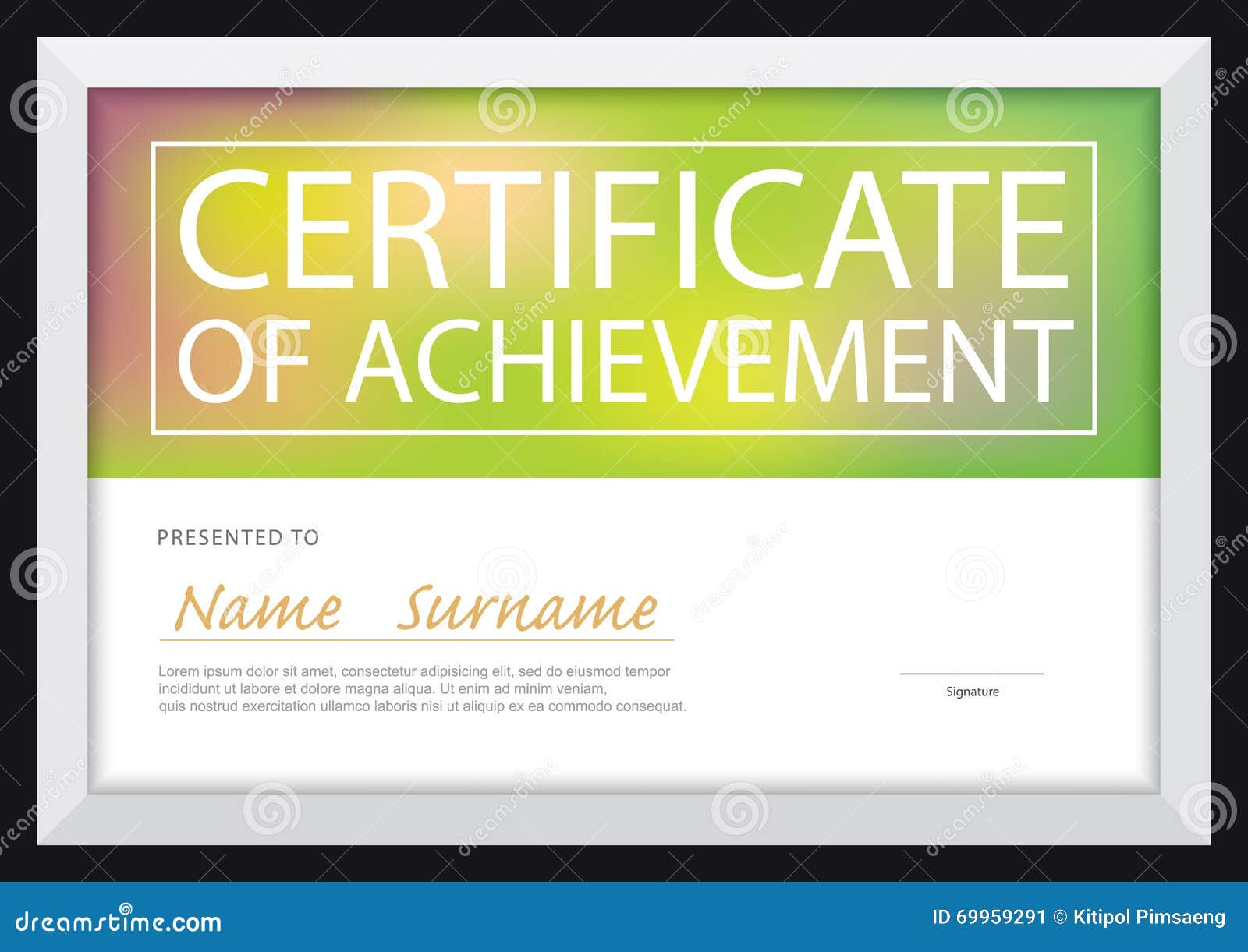This screenshot has width=1248, height=952.
Task: Select the PRESENTED TO label
Action: click(242, 536)
